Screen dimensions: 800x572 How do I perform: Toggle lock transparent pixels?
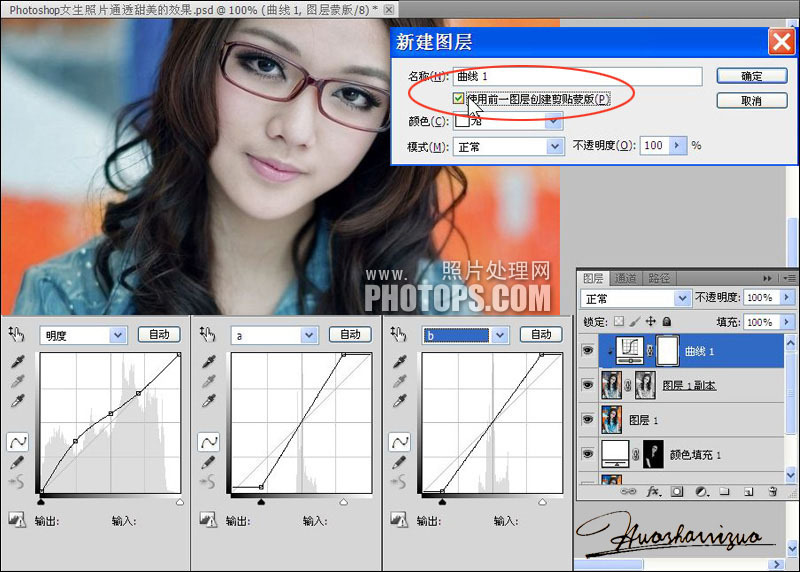click(x=619, y=321)
